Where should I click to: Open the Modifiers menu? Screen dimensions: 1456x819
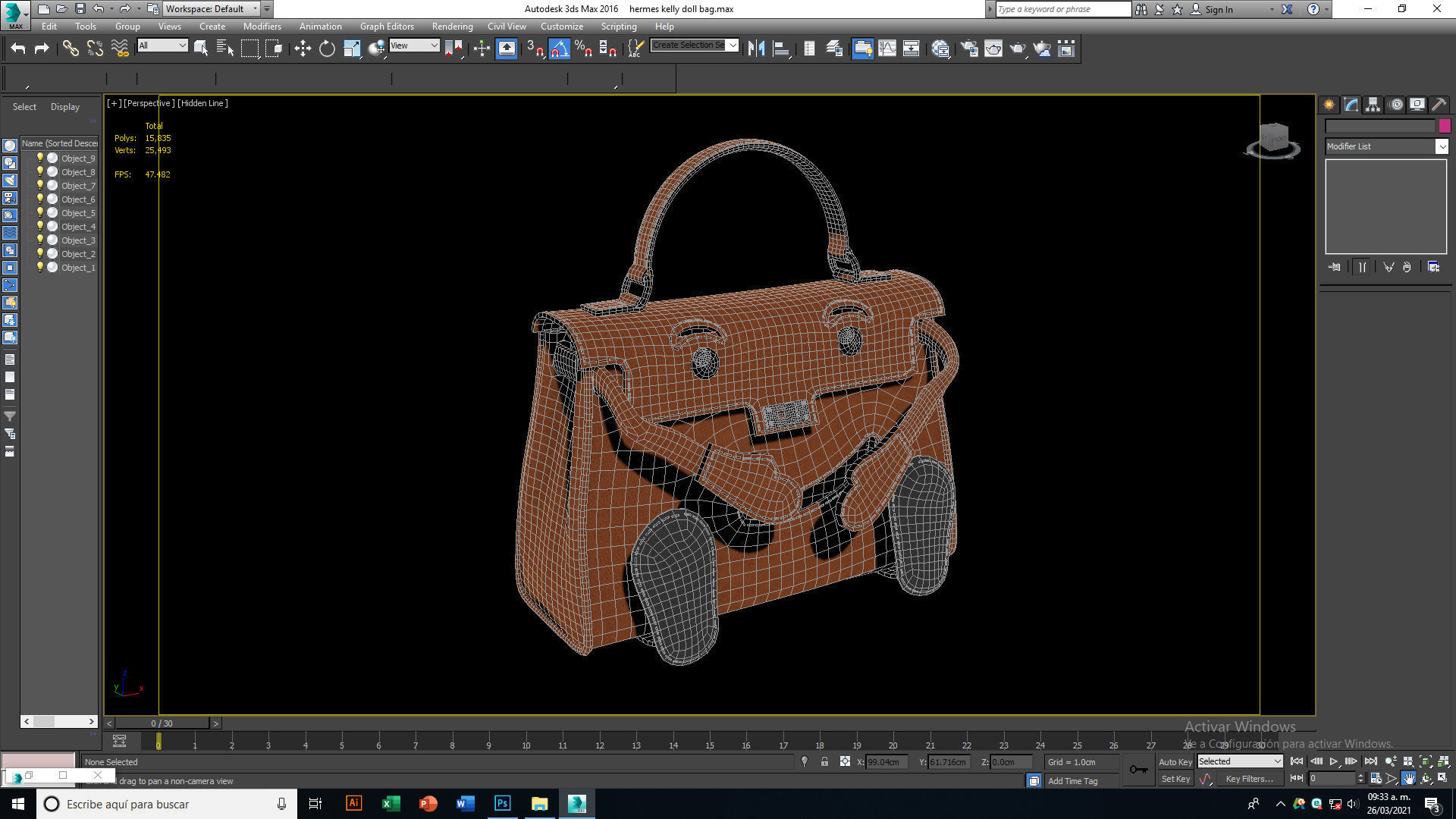pos(262,27)
